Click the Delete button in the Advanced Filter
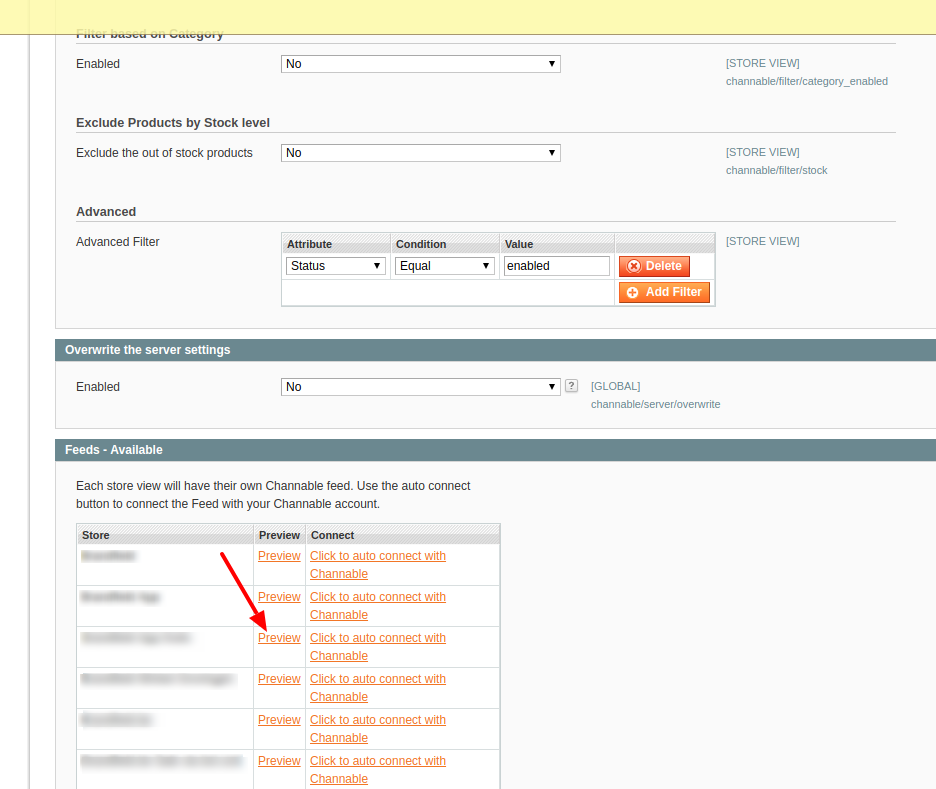Viewport: 936px width, 789px height. point(653,266)
